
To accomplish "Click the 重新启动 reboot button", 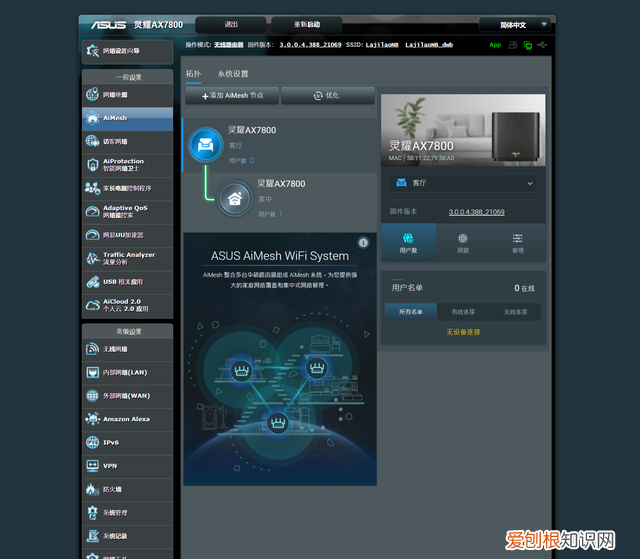I will [306, 24].
